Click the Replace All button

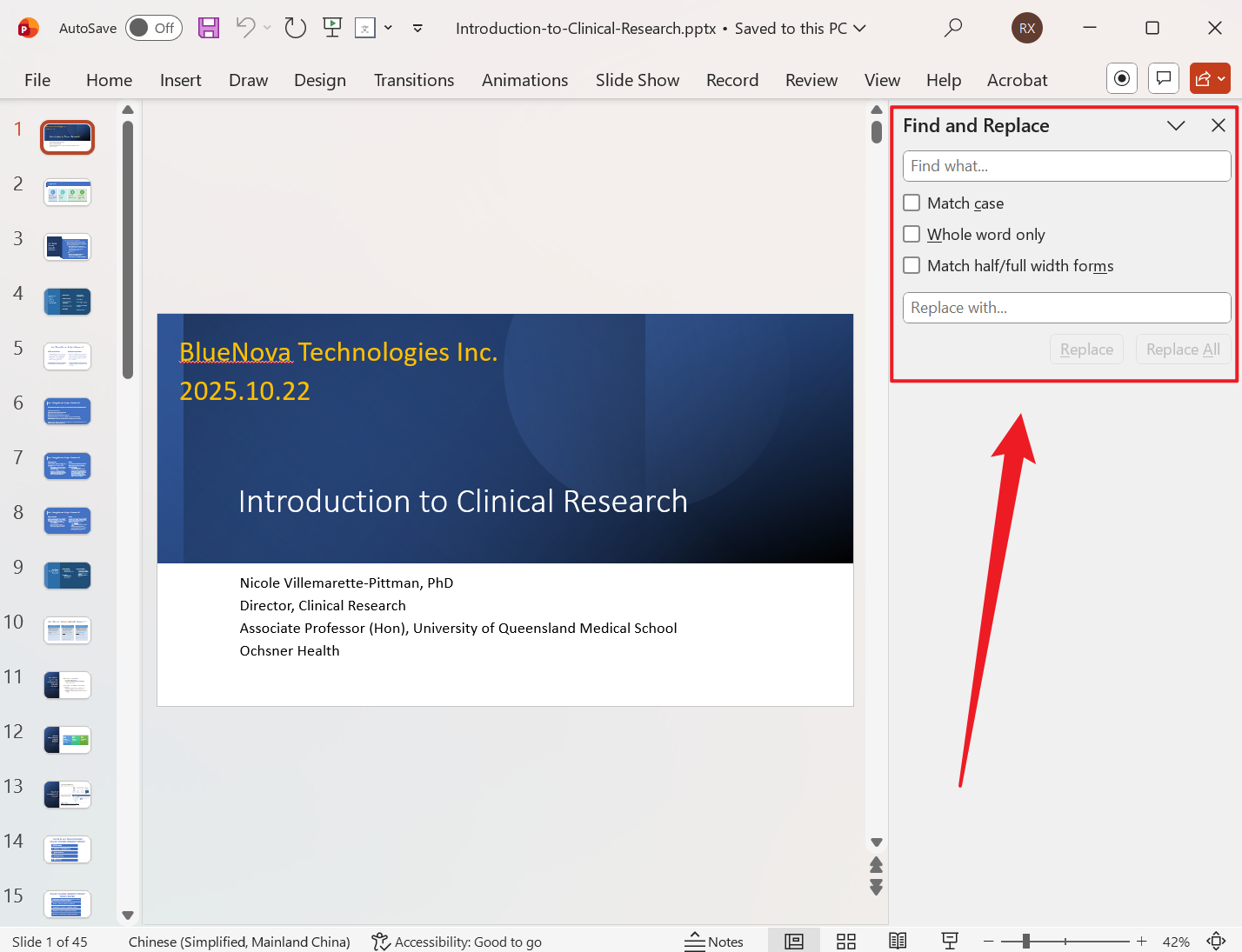[1182, 349]
